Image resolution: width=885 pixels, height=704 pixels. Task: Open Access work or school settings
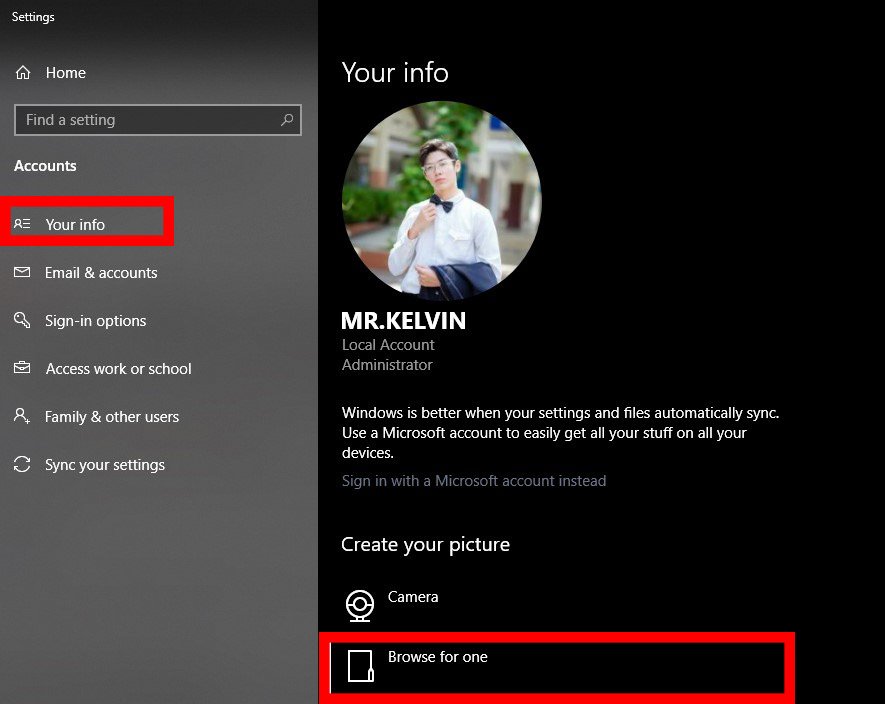[118, 369]
